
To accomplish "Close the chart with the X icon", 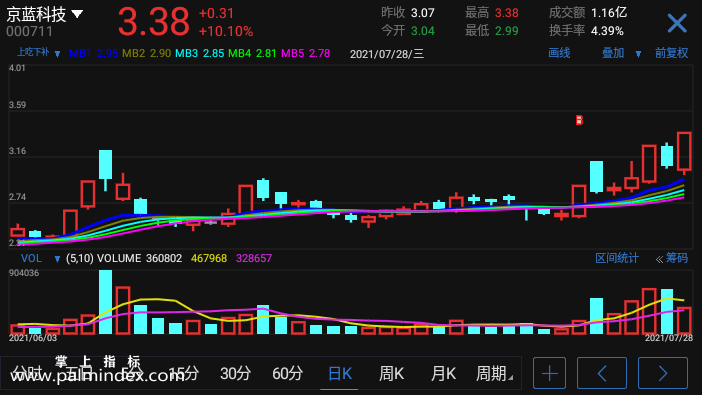I will coord(677,23).
